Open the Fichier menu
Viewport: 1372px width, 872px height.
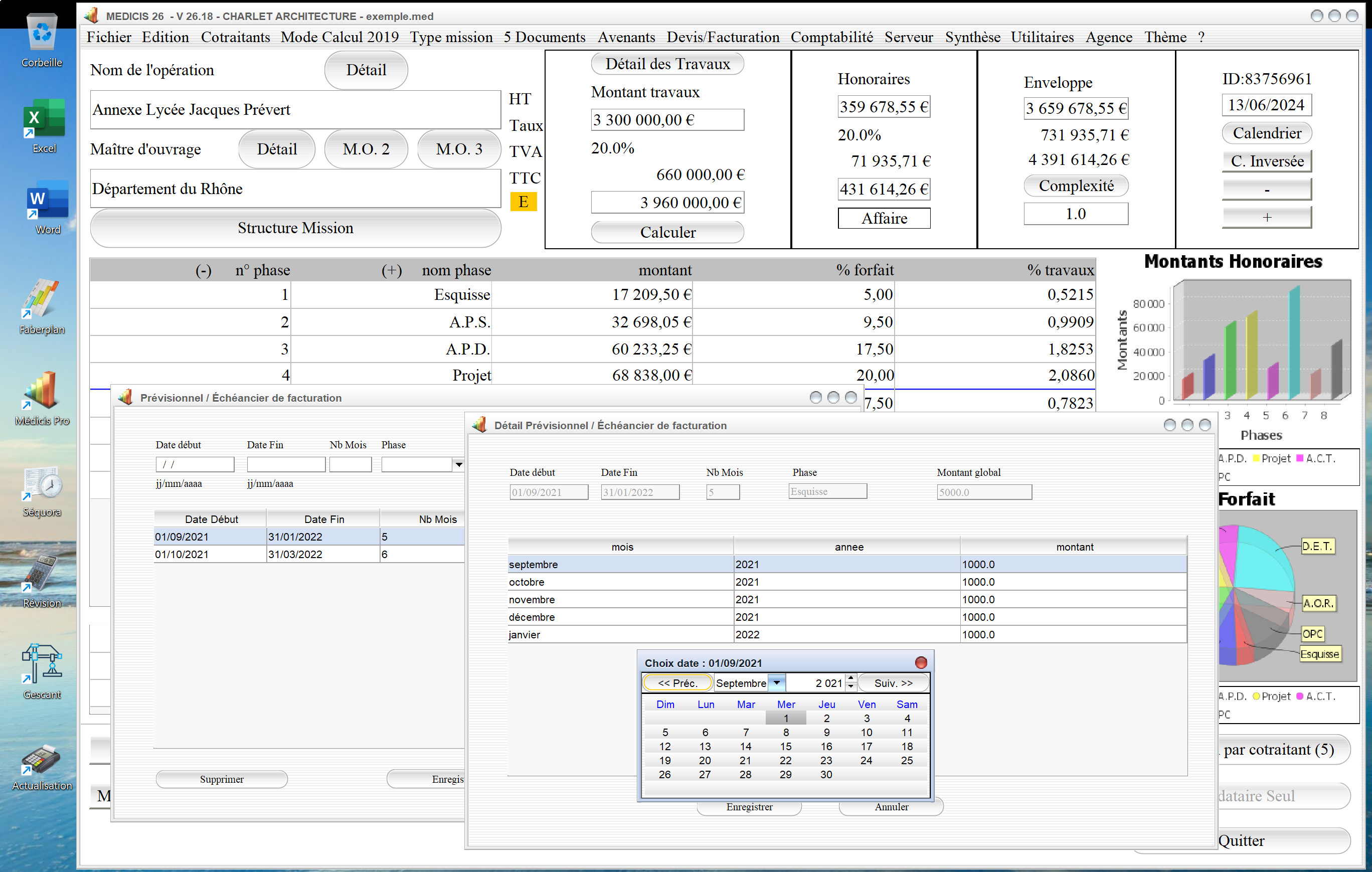[x=109, y=37]
